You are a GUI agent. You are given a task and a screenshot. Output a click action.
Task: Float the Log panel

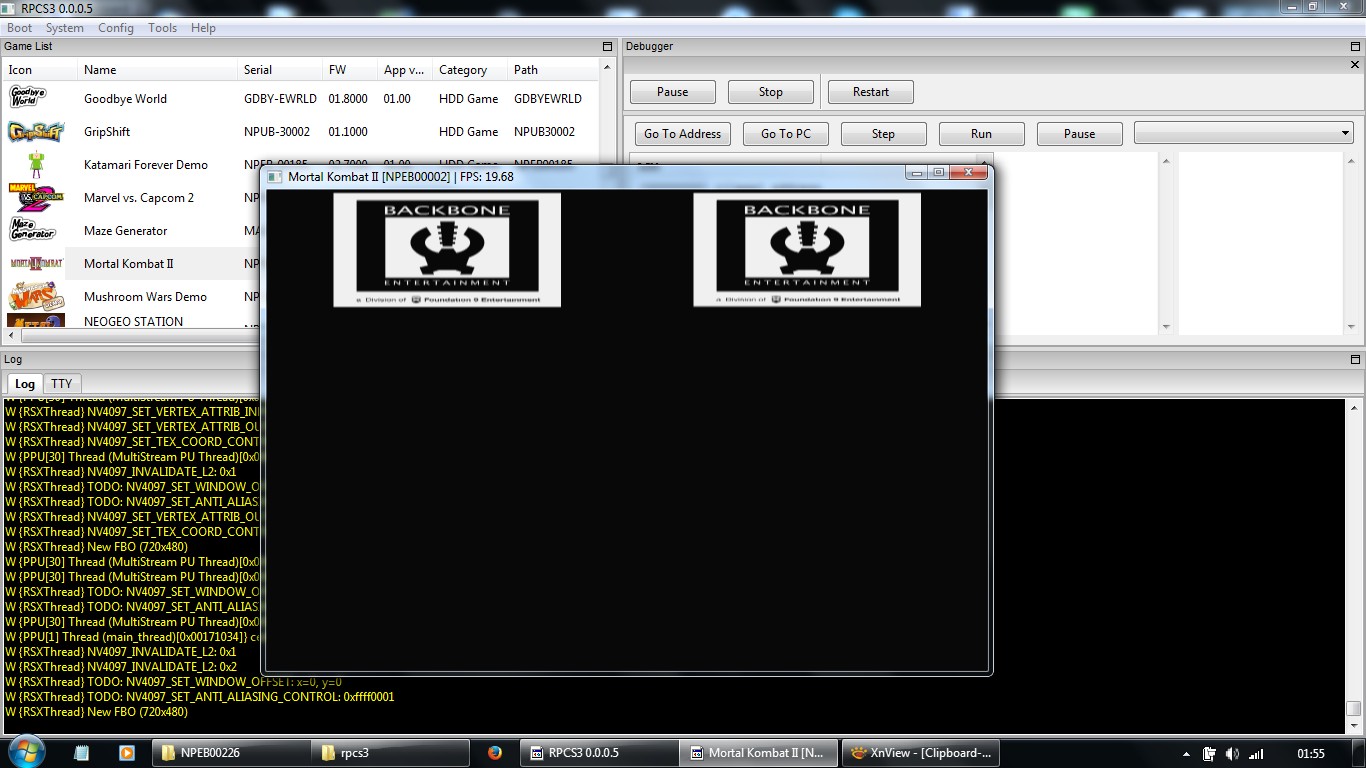click(x=1356, y=360)
